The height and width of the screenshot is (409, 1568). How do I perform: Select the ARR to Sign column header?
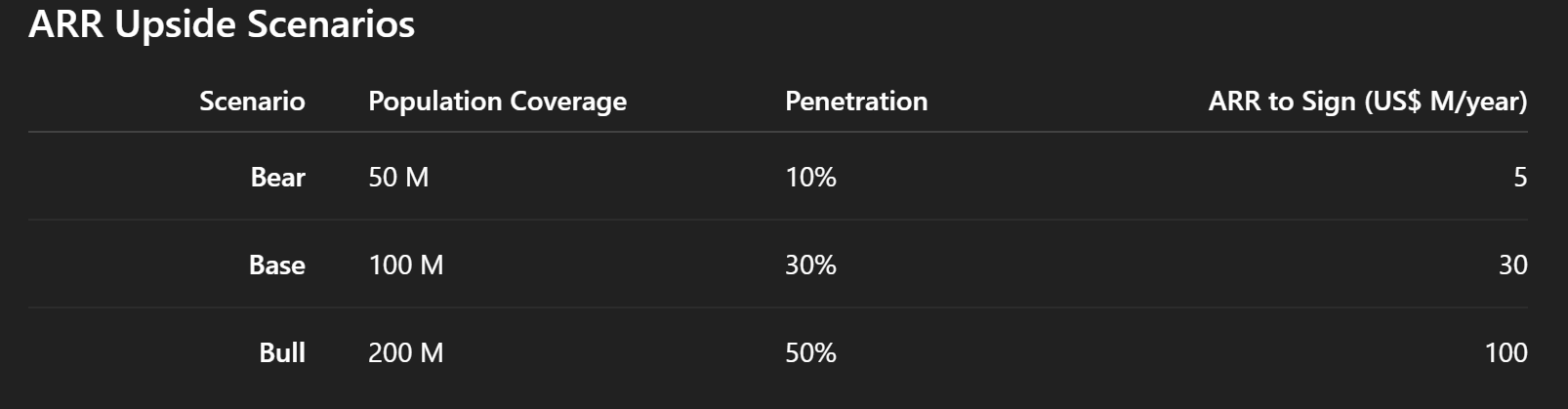pyautogui.click(x=1368, y=102)
